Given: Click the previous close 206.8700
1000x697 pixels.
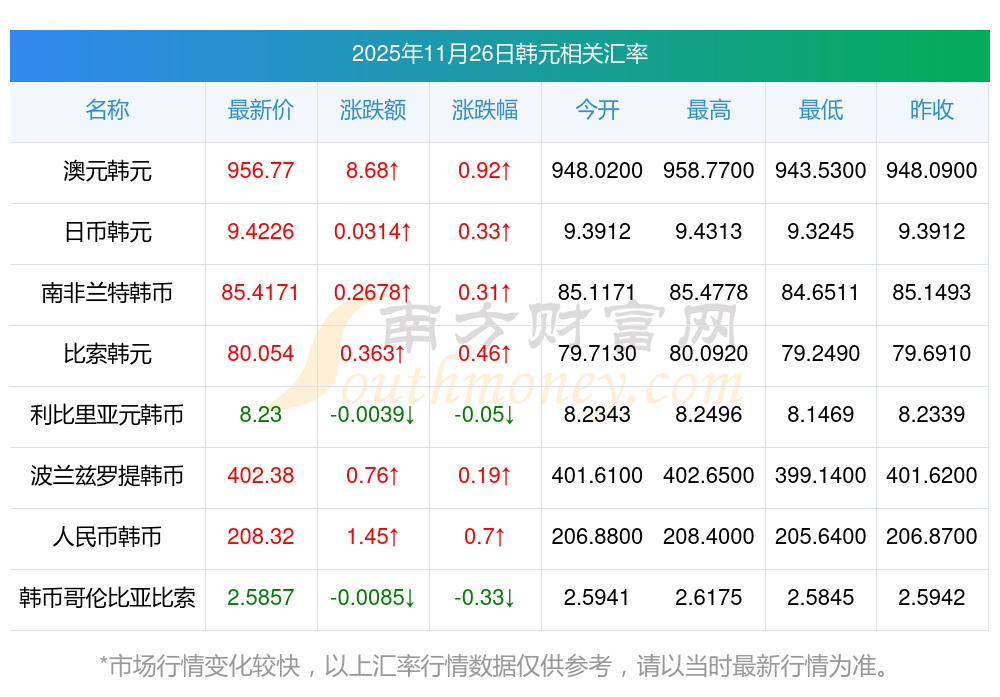Looking at the screenshot, I should point(932,536).
